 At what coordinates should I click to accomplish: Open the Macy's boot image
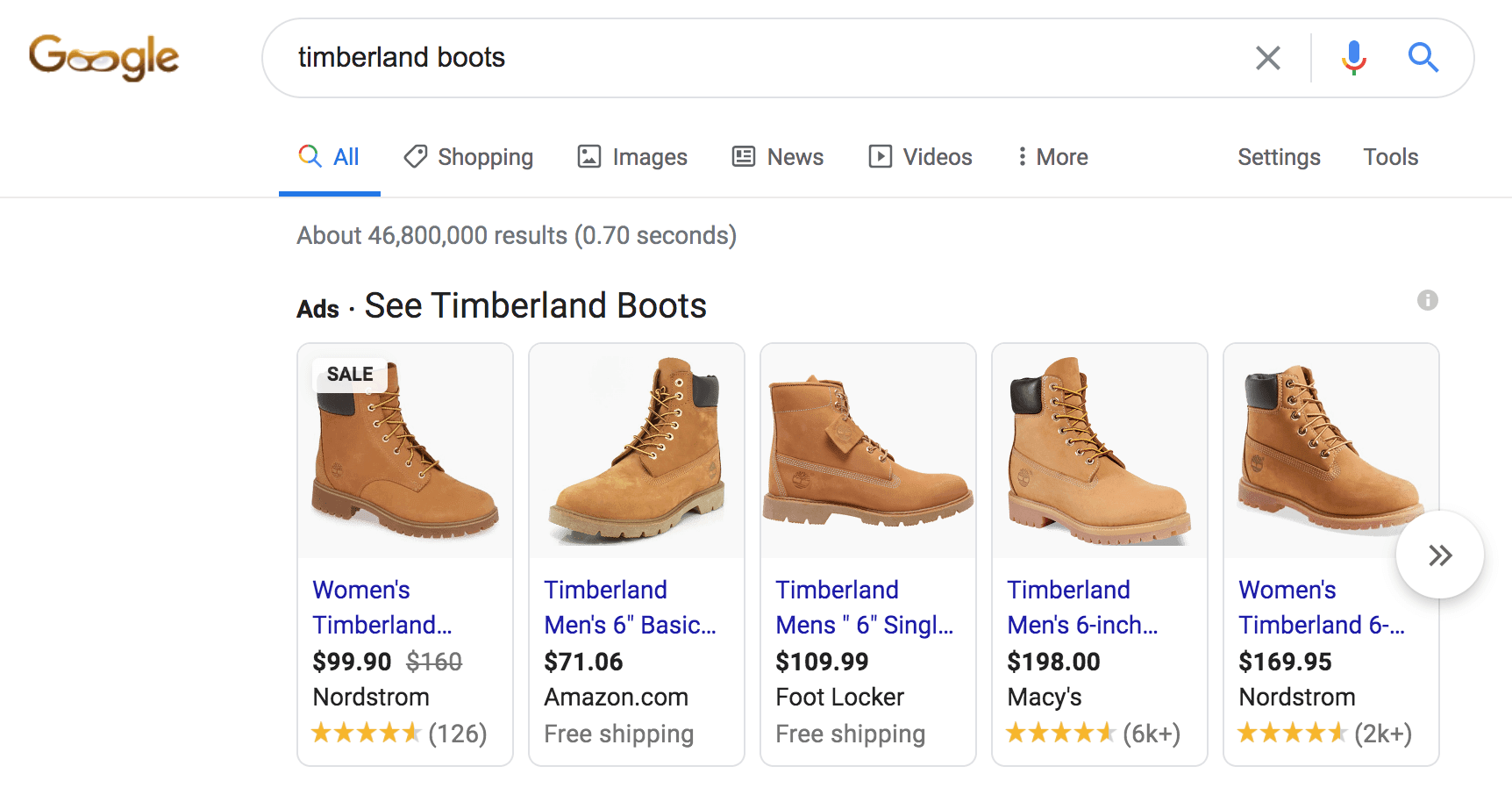[1100, 451]
